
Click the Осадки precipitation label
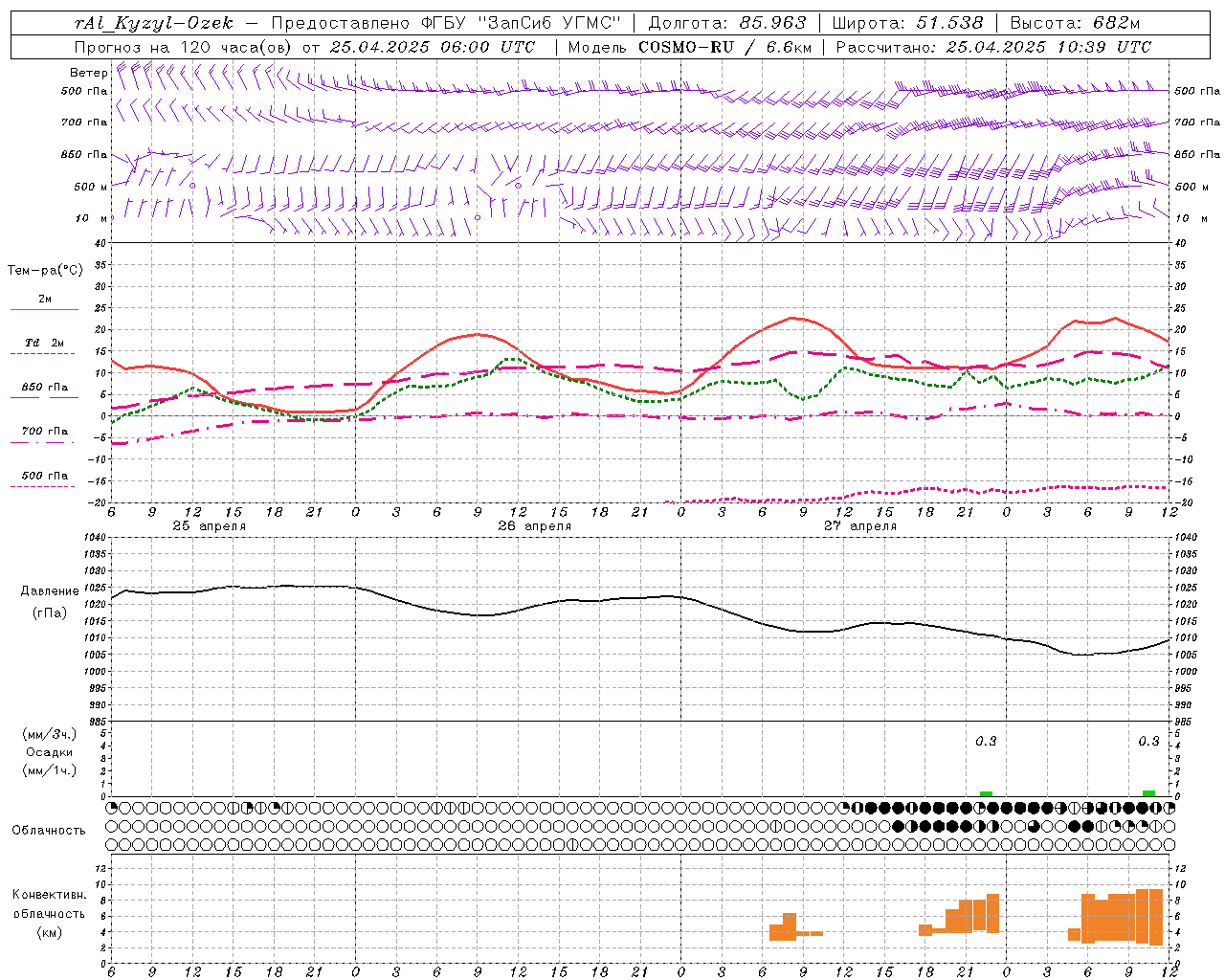50,752
